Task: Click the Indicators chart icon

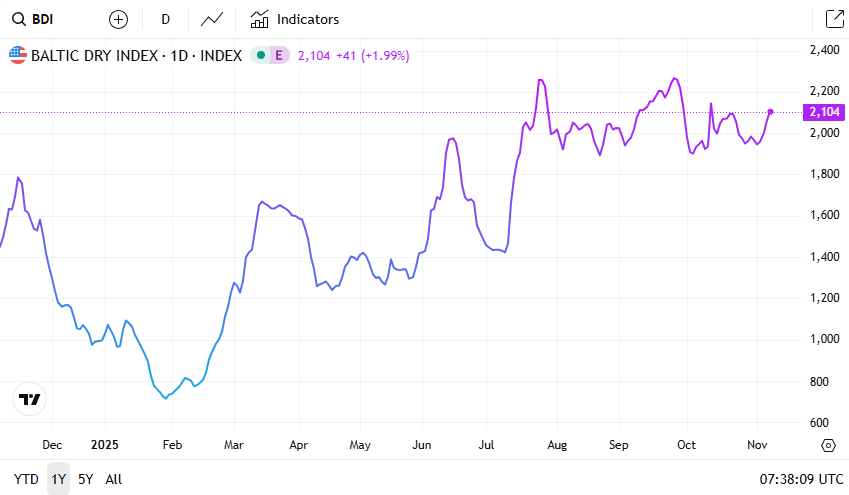Action: click(259, 19)
